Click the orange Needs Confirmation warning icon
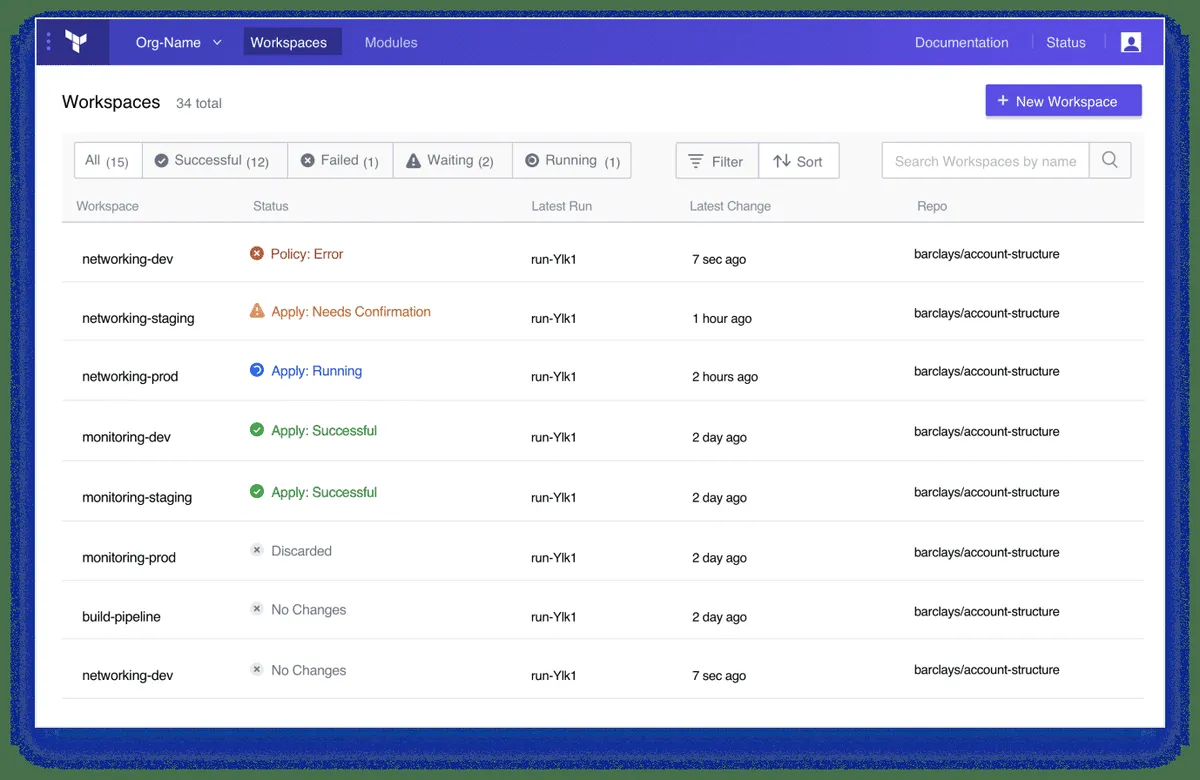1200x780 pixels. click(x=257, y=311)
